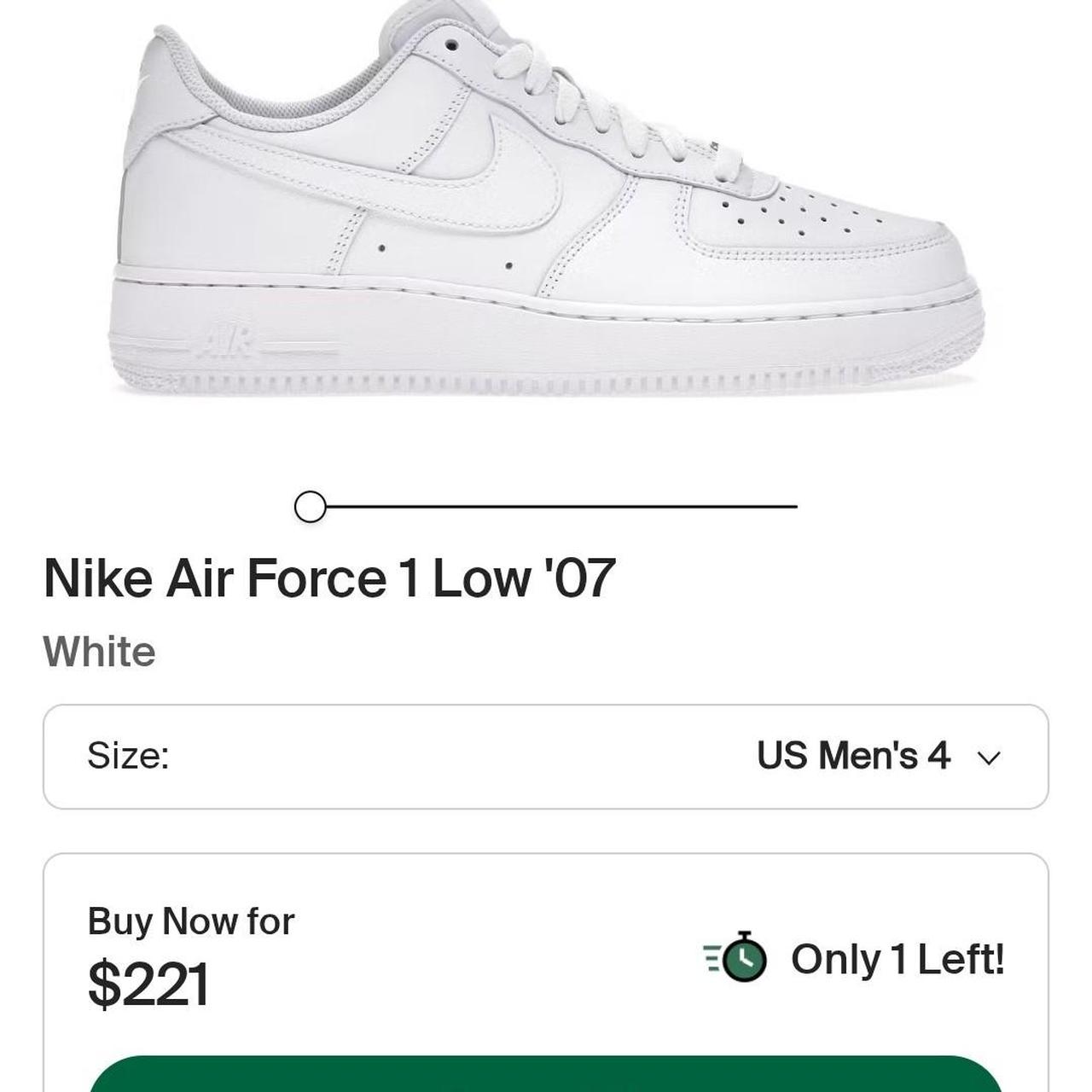Click the White colorway label
This screenshot has height=1092, width=1092.
point(100,652)
